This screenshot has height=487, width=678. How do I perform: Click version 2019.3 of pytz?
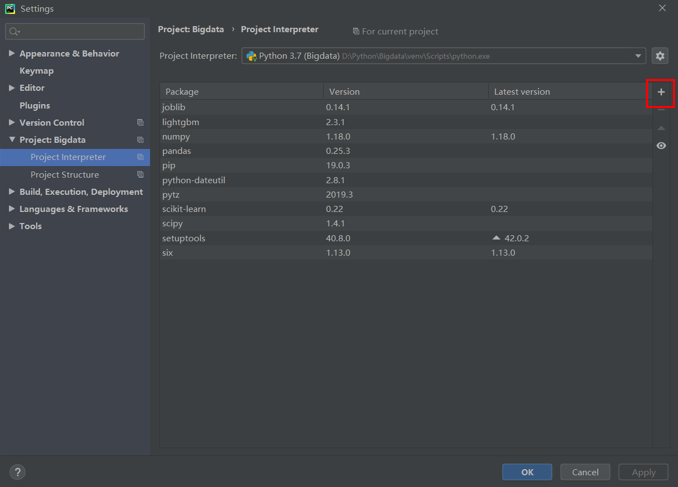[x=339, y=195]
